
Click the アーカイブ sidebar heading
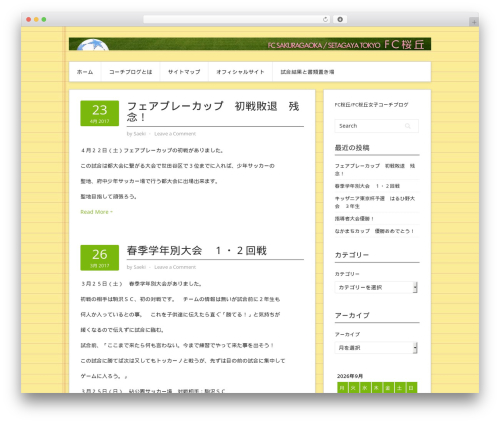point(352,315)
